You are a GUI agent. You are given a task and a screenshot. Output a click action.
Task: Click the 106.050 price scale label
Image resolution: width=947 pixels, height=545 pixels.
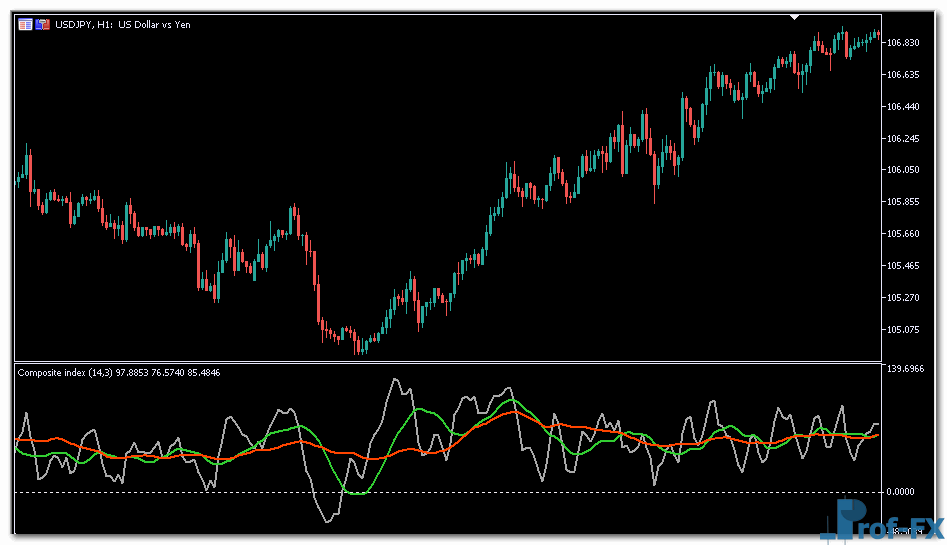tap(903, 170)
